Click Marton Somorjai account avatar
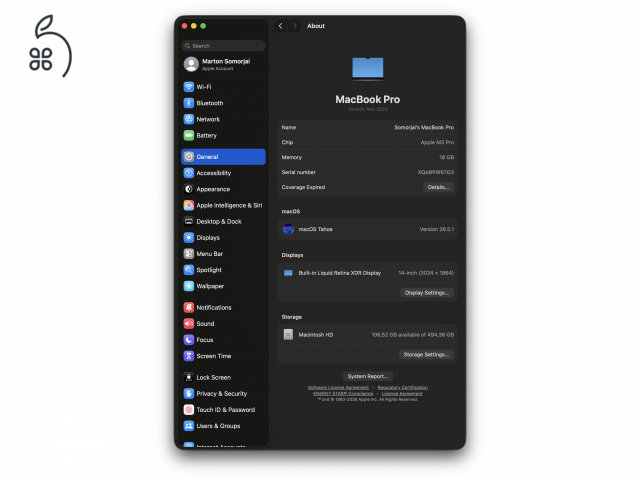Screen dimensions: 640x480 [x=191, y=64]
